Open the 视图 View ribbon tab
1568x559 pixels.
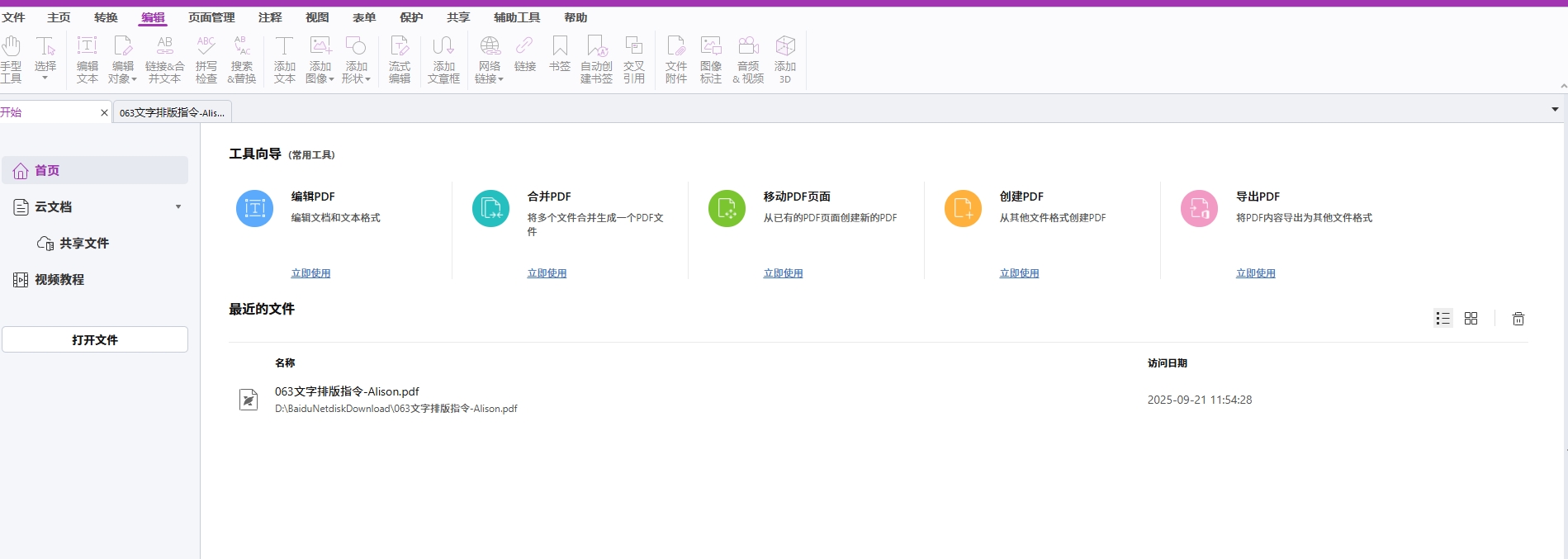click(x=317, y=17)
